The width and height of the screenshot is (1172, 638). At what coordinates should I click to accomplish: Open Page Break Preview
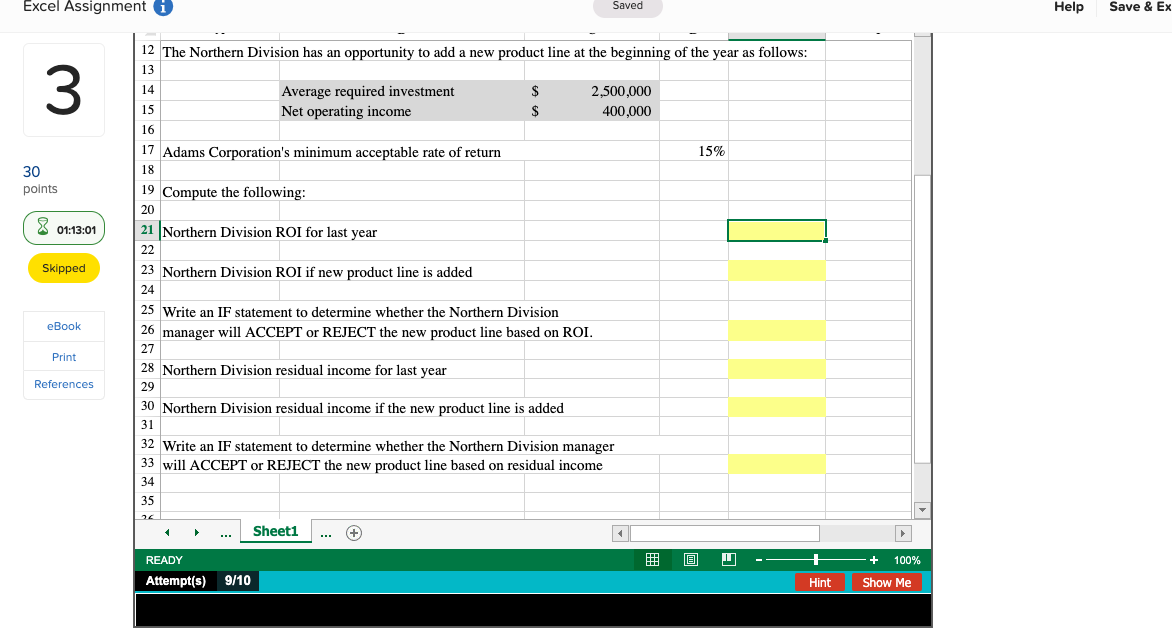pyautogui.click(x=727, y=559)
